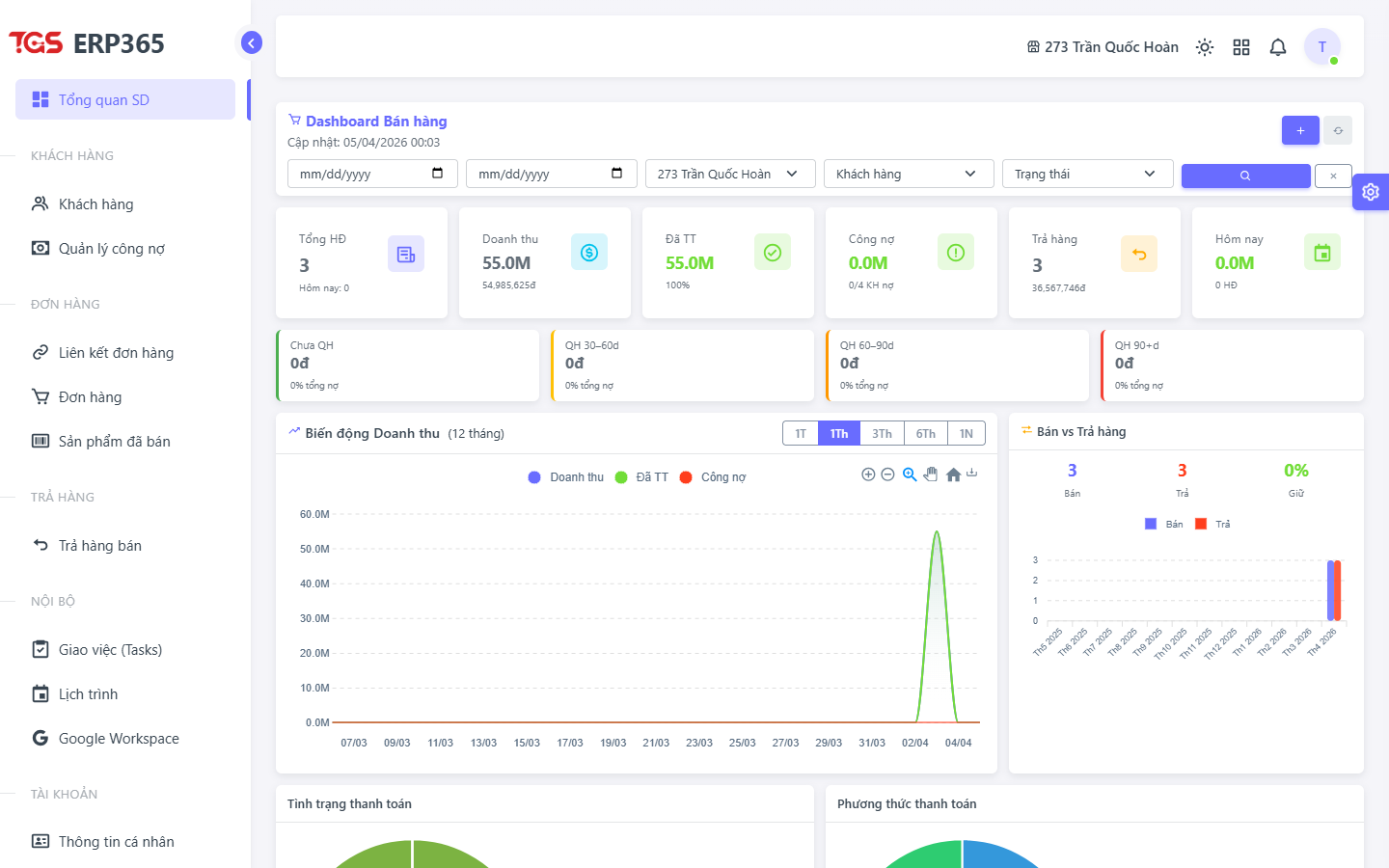Screen dimensions: 1389x868
Task: Click the Công nợ warning icon
Action: click(956, 252)
